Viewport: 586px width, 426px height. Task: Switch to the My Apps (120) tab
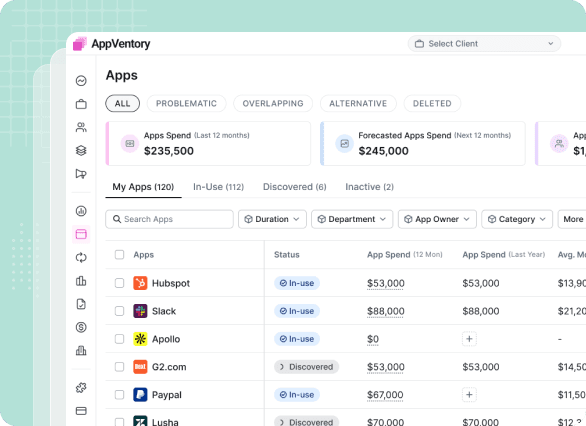click(143, 187)
